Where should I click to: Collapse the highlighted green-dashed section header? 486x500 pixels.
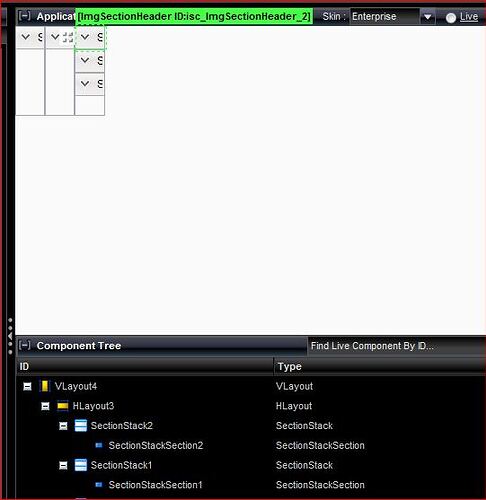click(x=85, y=37)
